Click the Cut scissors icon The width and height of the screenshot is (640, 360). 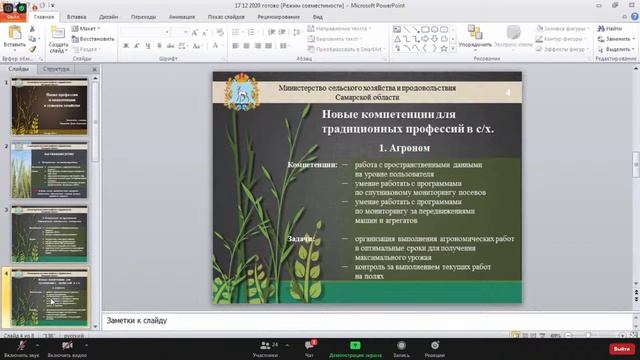(x=32, y=29)
